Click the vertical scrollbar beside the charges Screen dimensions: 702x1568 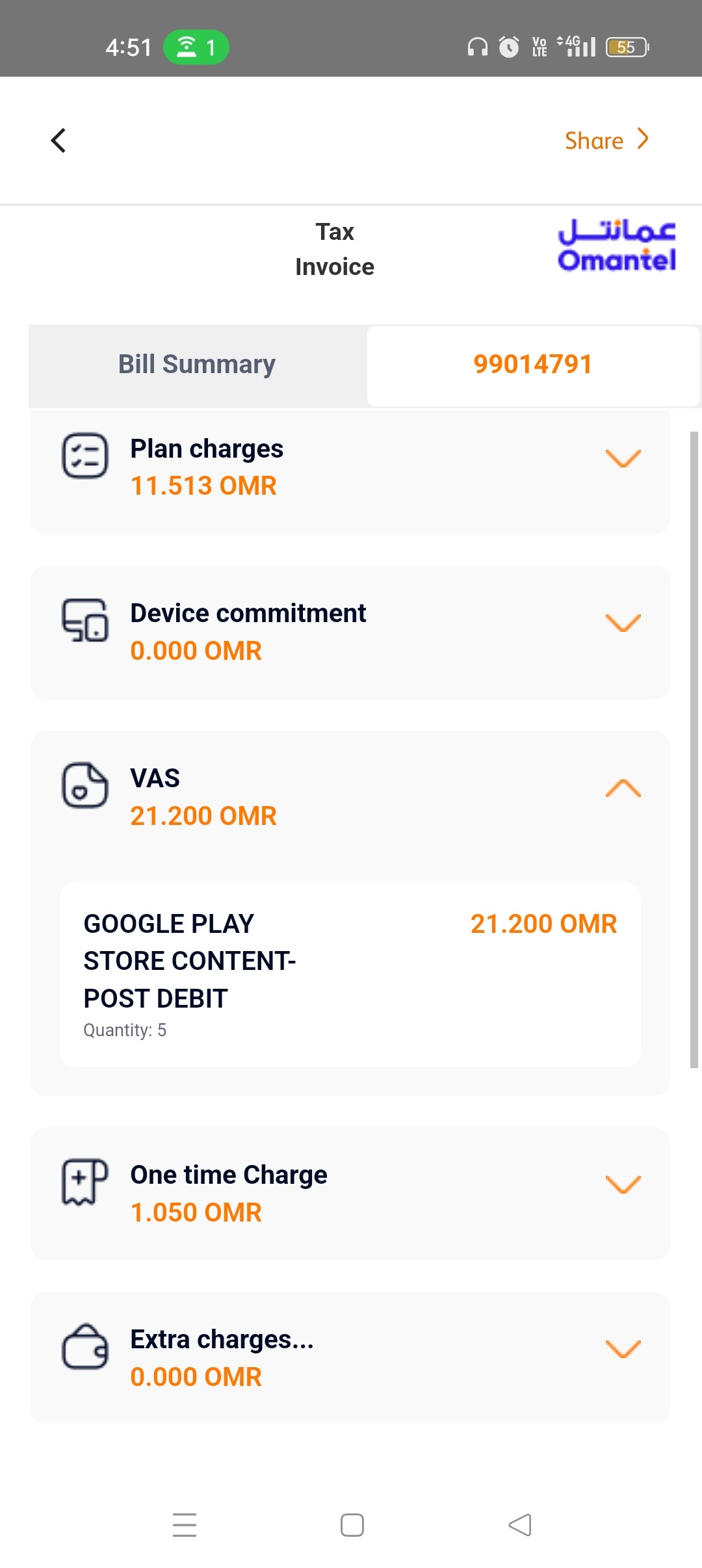[x=694, y=750]
